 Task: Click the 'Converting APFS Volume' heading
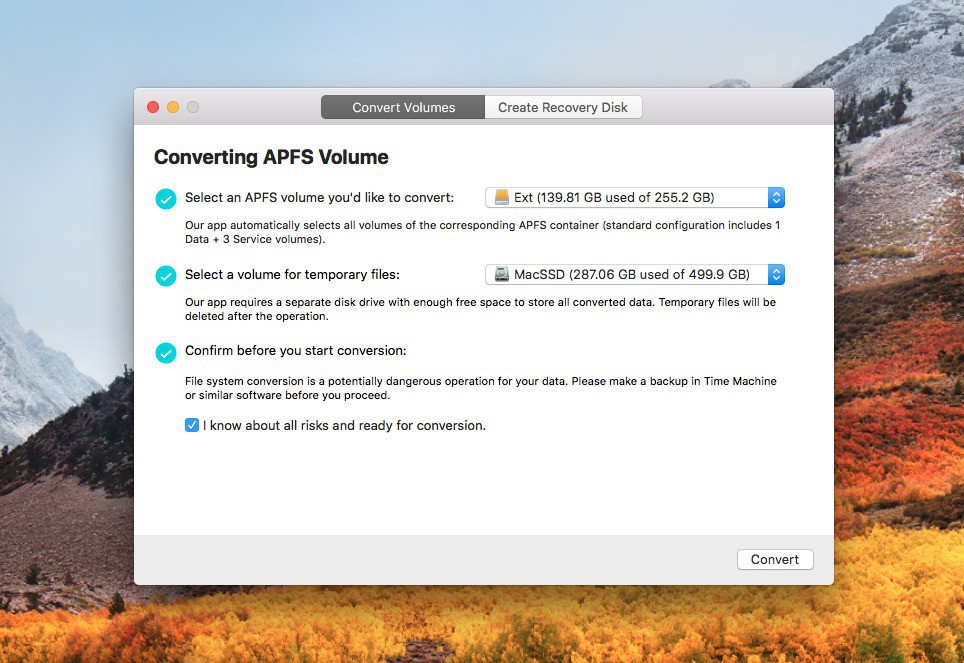coord(271,157)
